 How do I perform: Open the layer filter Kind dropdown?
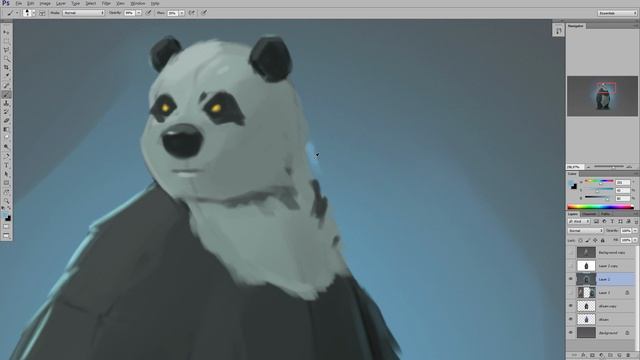[579, 222]
